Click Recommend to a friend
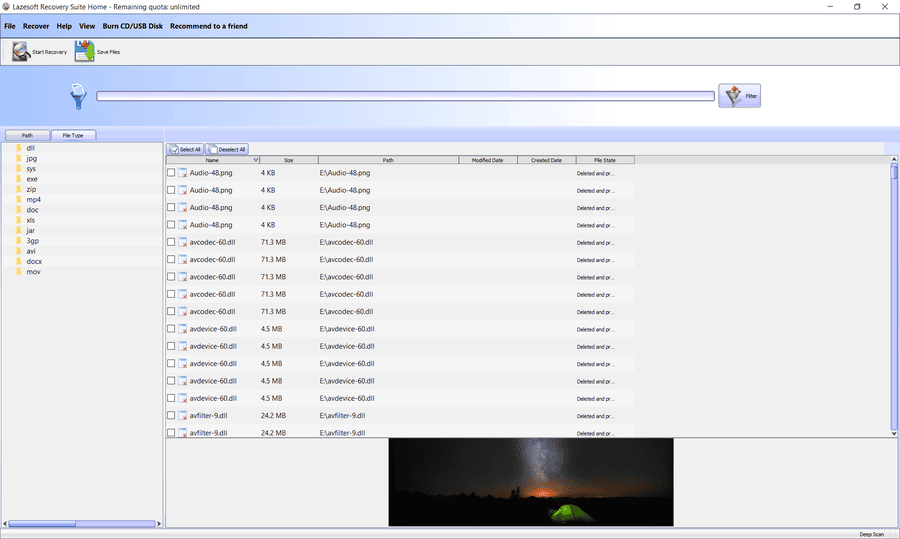 point(208,26)
